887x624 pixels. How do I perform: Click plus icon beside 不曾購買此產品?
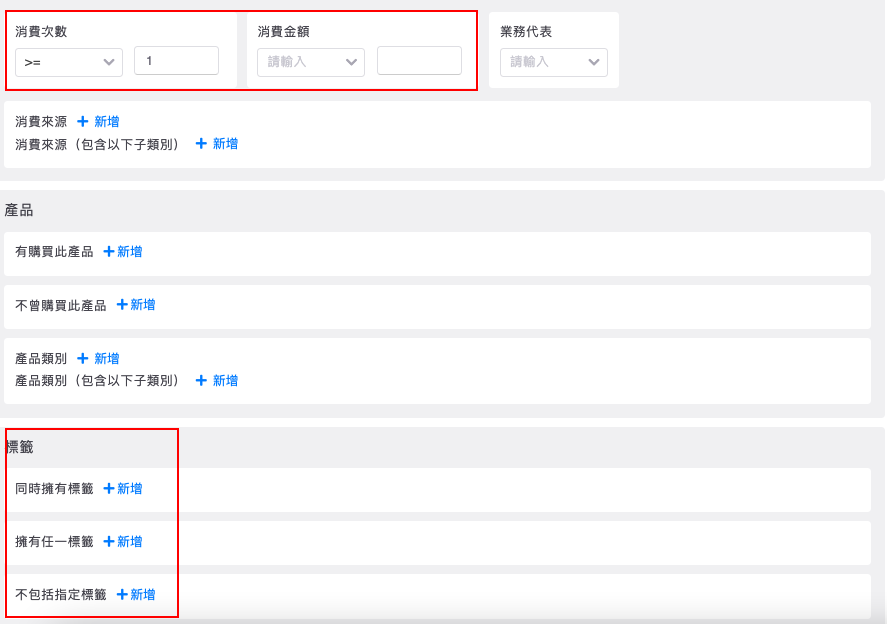(x=122, y=305)
